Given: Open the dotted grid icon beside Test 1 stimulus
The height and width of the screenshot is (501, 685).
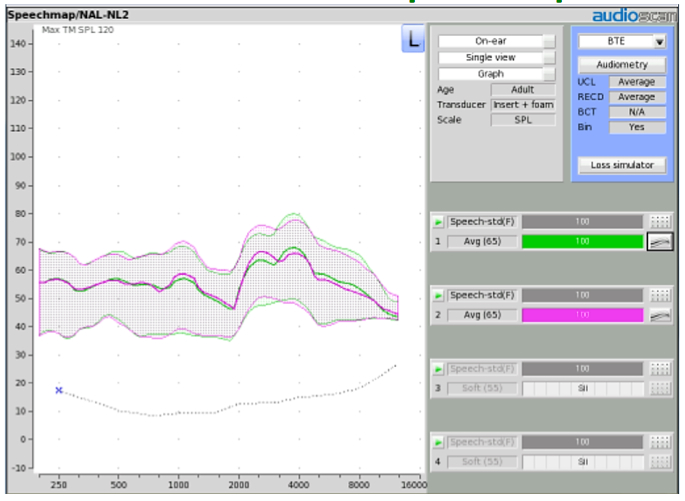Looking at the screenshot, I should [660, 222].
